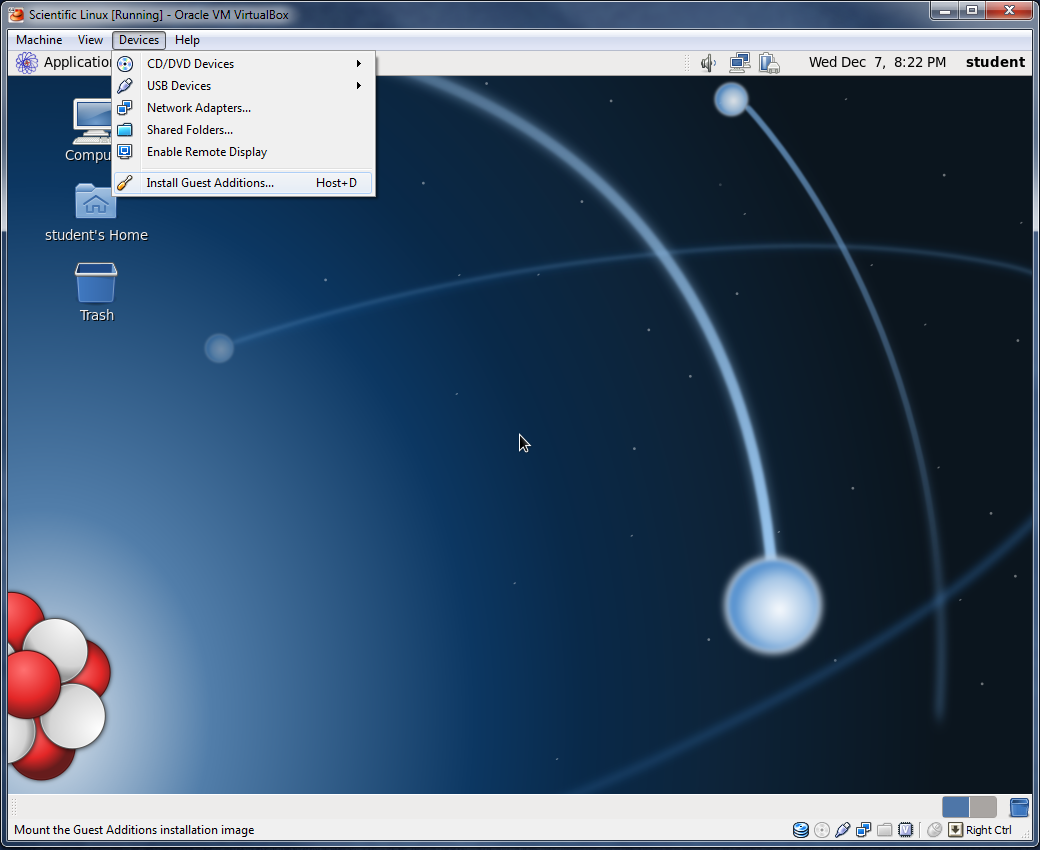
Task: Click the date and time clock
Action: pos(877,62)
